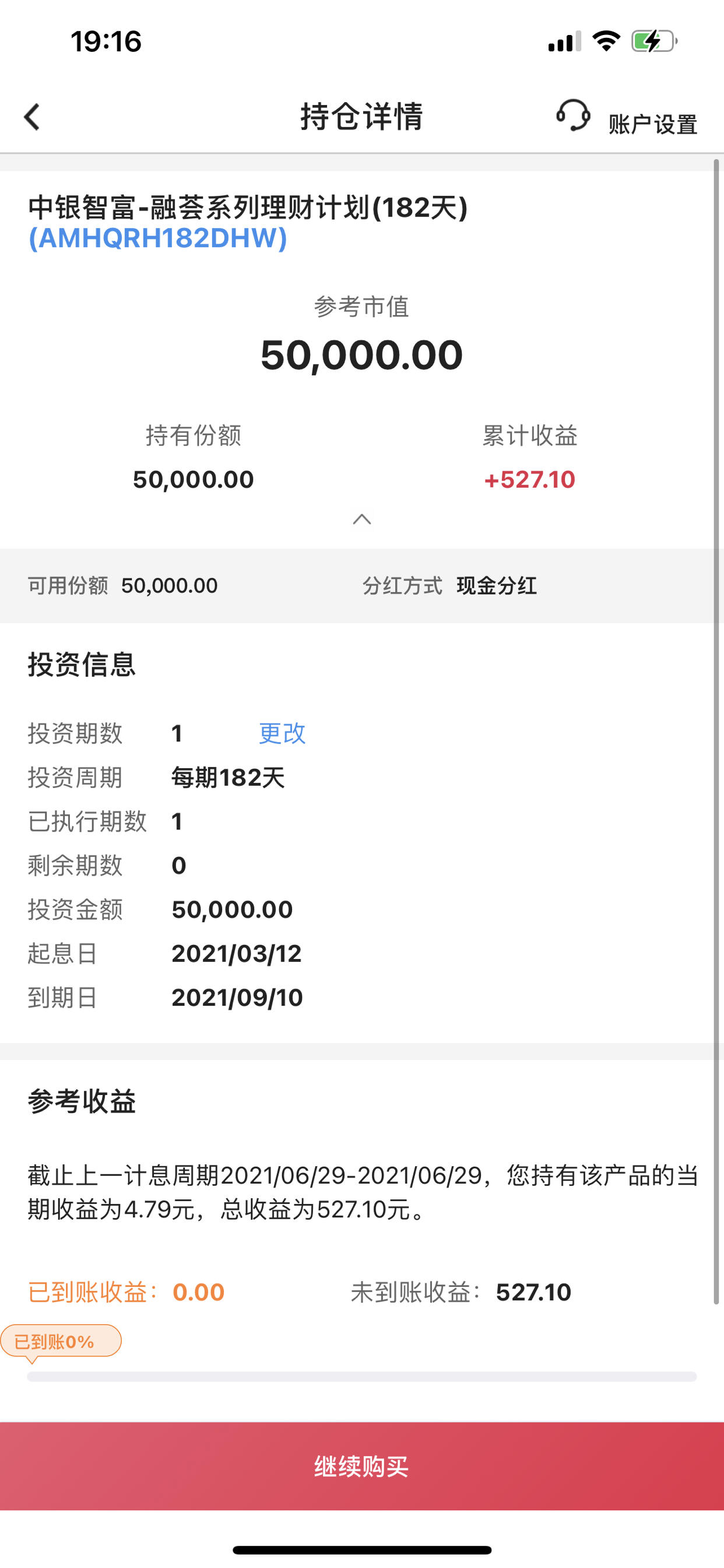The width and height of the screenshot is (724, 1568).
Task: Collapse details with the upward chevron
Action: [x=362, y=519]
